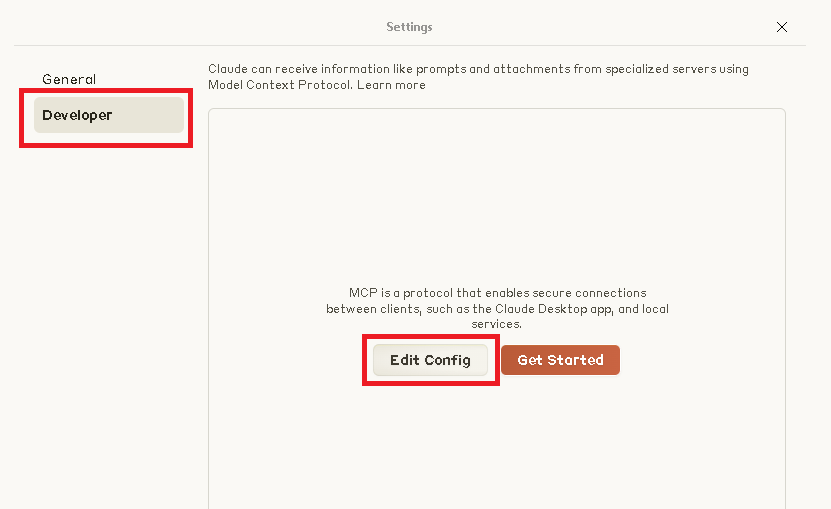Open the Learn more link
Screen dimensions: 831x509
click(391, 85)
